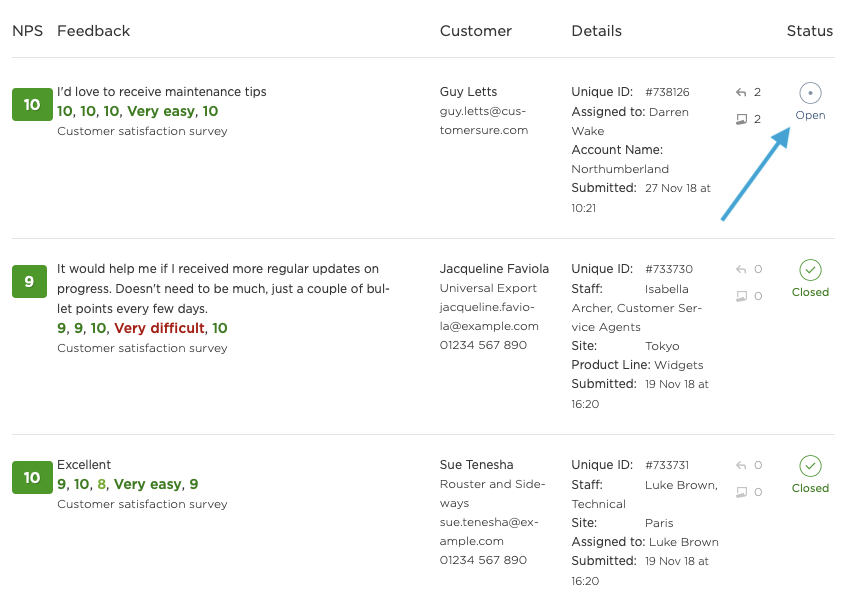Open the 'I'd love to receive maintenance tips' feedback
848x608 pixels.
(162, 92)
